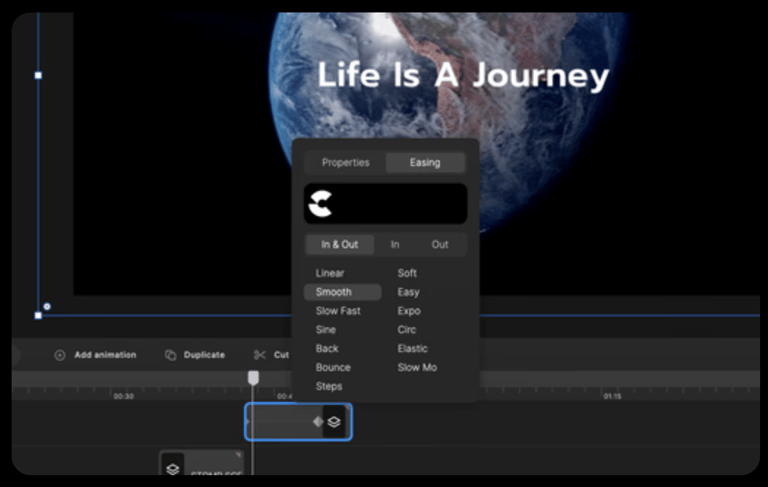The image size is (768, 487).
Task: Select Easy easing
Action: click(408, 292)
